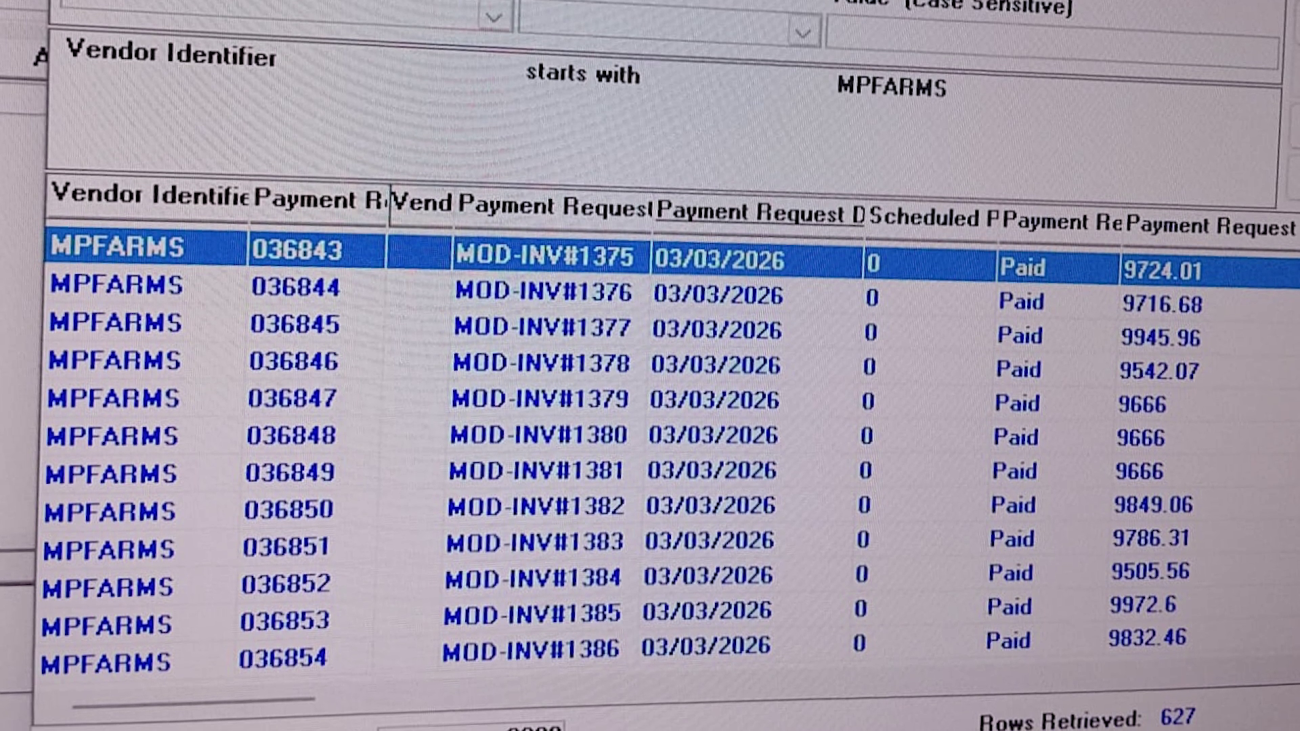Open the first filter dropdown arrow
This screenshot has height=731, width=1300.
[494, 17]
